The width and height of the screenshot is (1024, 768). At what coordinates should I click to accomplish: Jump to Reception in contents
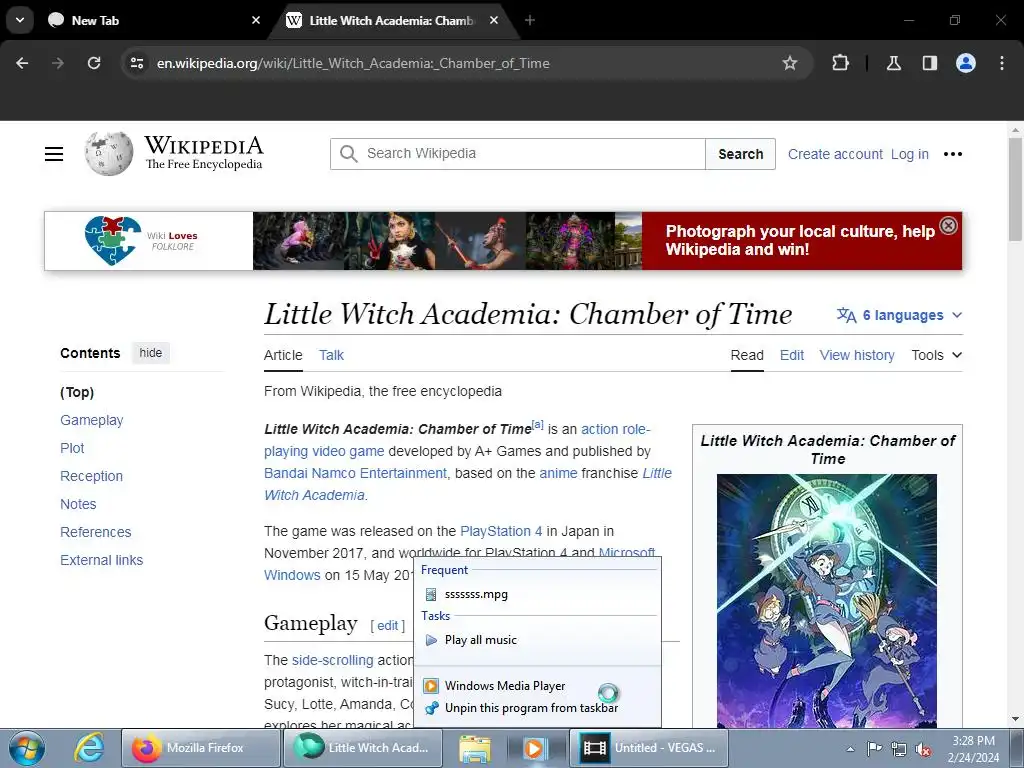click(x=91, y=477)
